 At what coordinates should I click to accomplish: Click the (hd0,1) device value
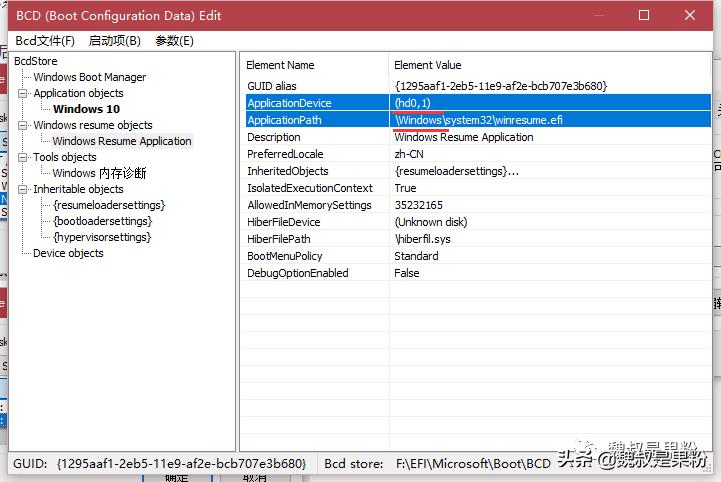click(412, 103)
